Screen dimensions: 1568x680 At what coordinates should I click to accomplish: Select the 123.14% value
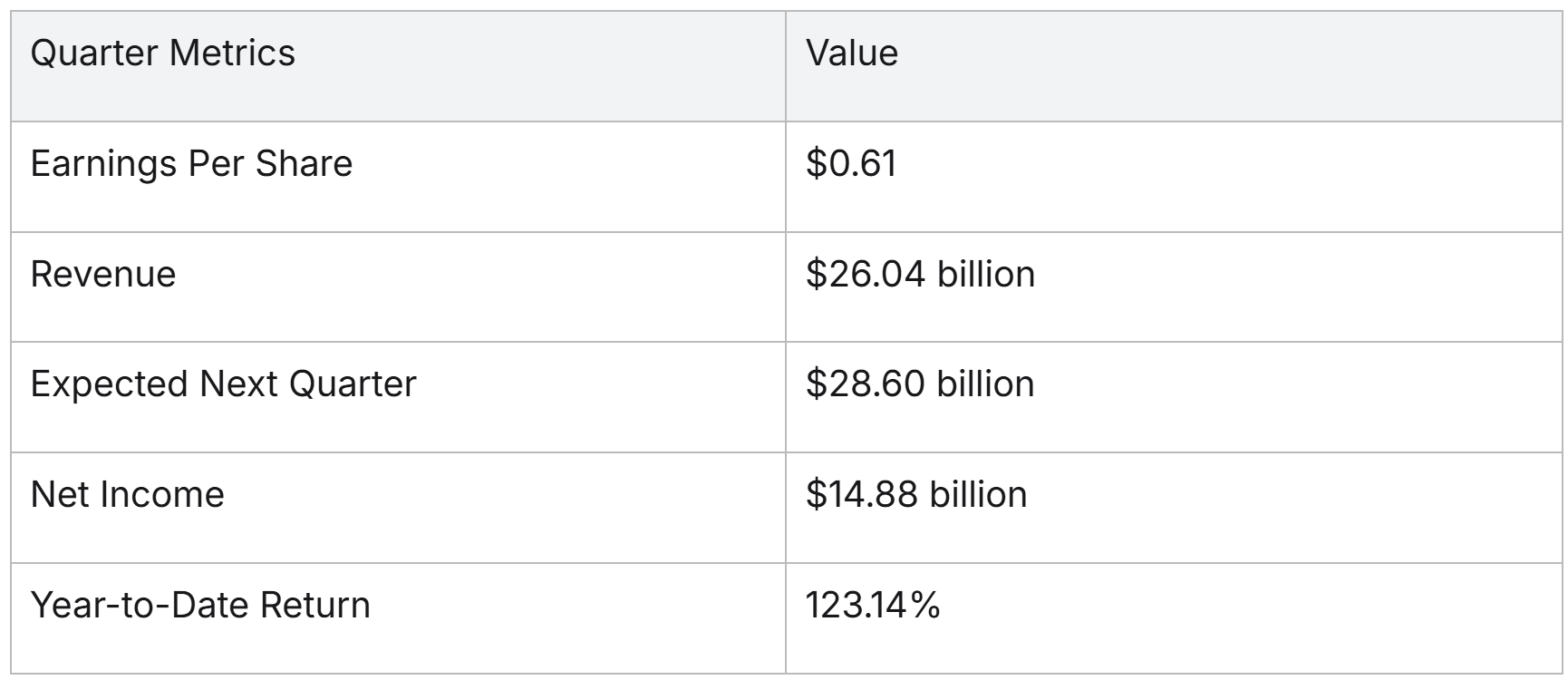click(873, 606)
